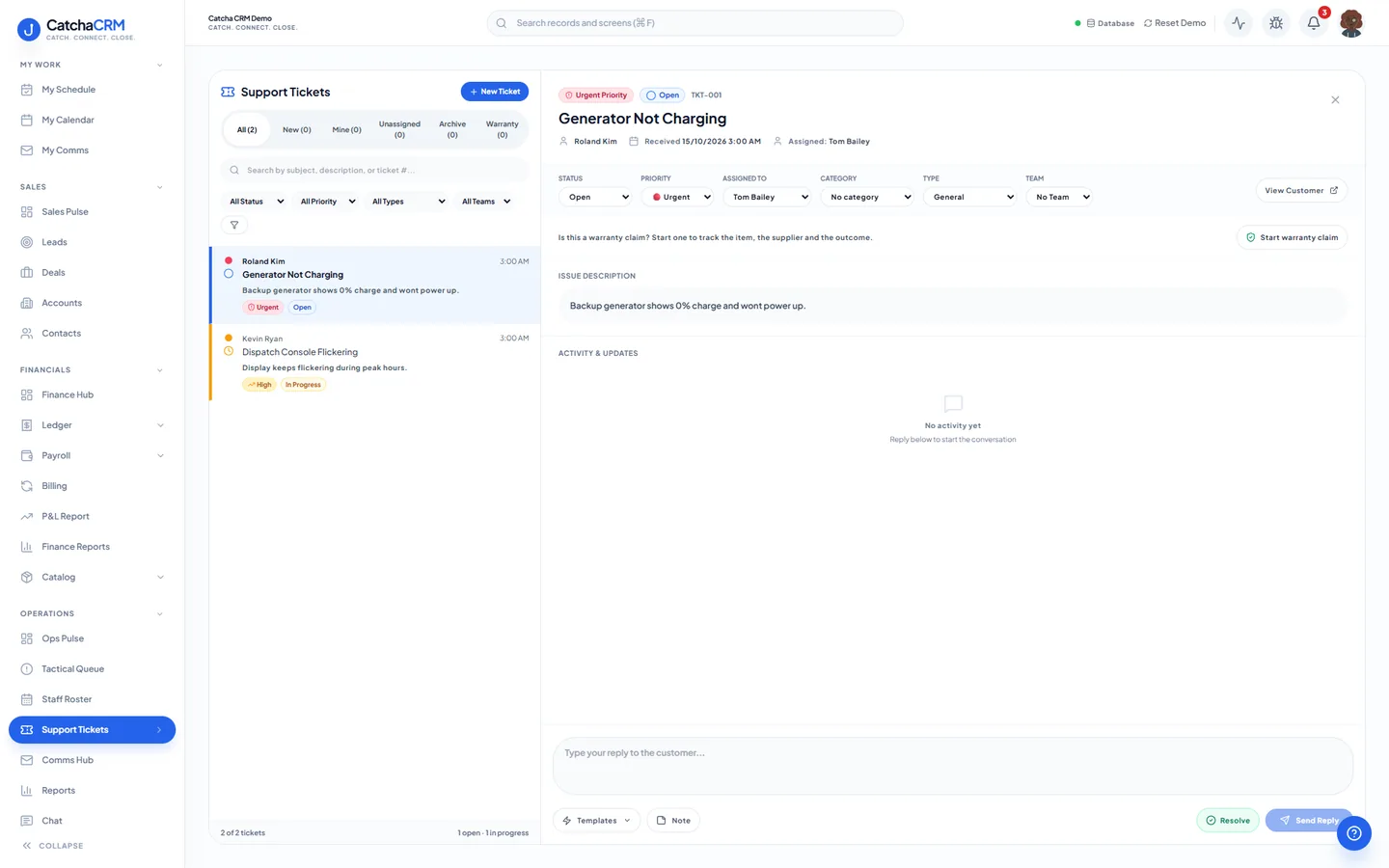Image resolution: width=1389 pixels, height=868 pixels.
Task: Open the Team dropdown
Action: 1060,197
